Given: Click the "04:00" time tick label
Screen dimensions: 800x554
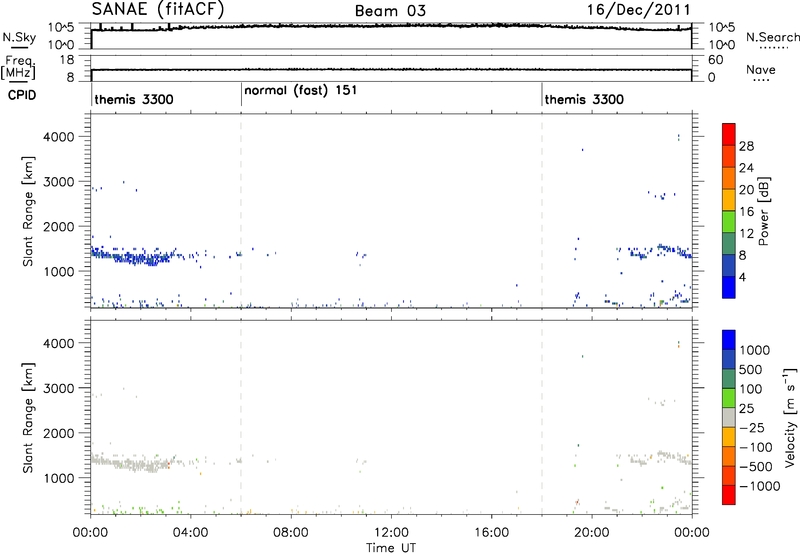Looking at the screenshot, I should coord(190,533).
